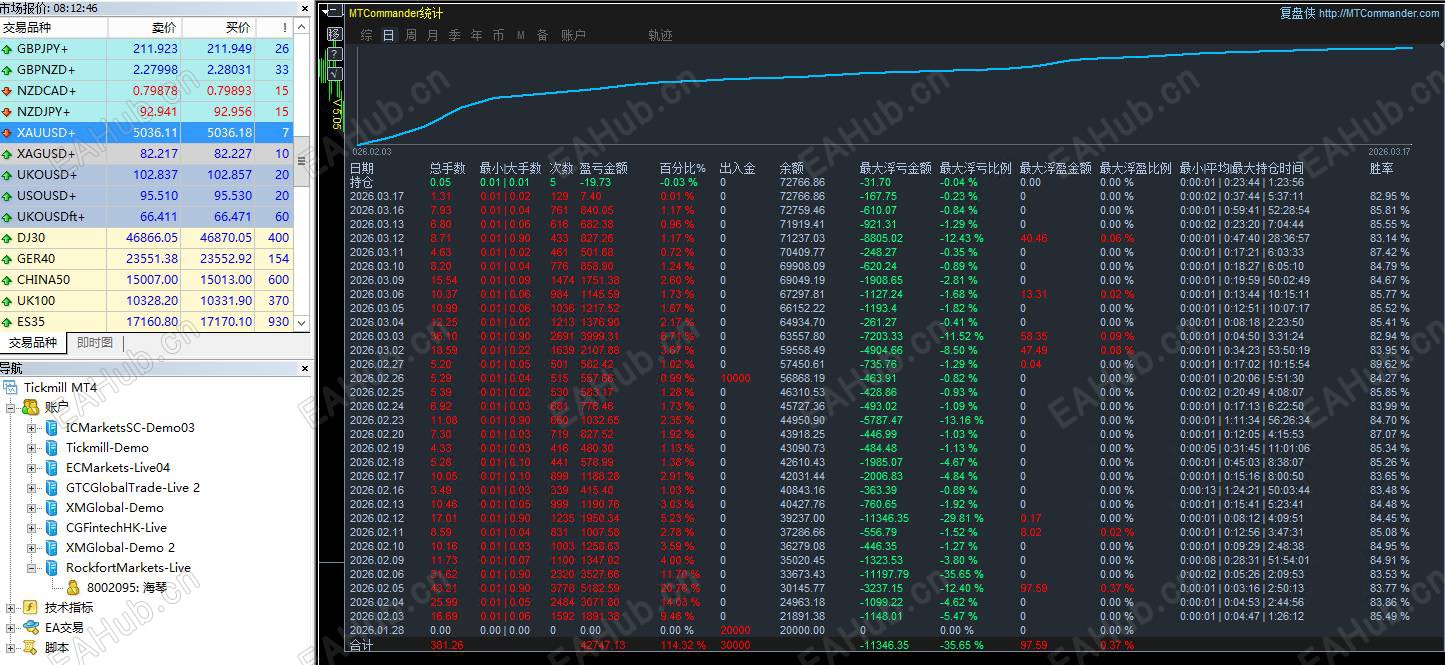
Task: Collapse the RockfortMarkets-Live node
Action: point(32,568)
